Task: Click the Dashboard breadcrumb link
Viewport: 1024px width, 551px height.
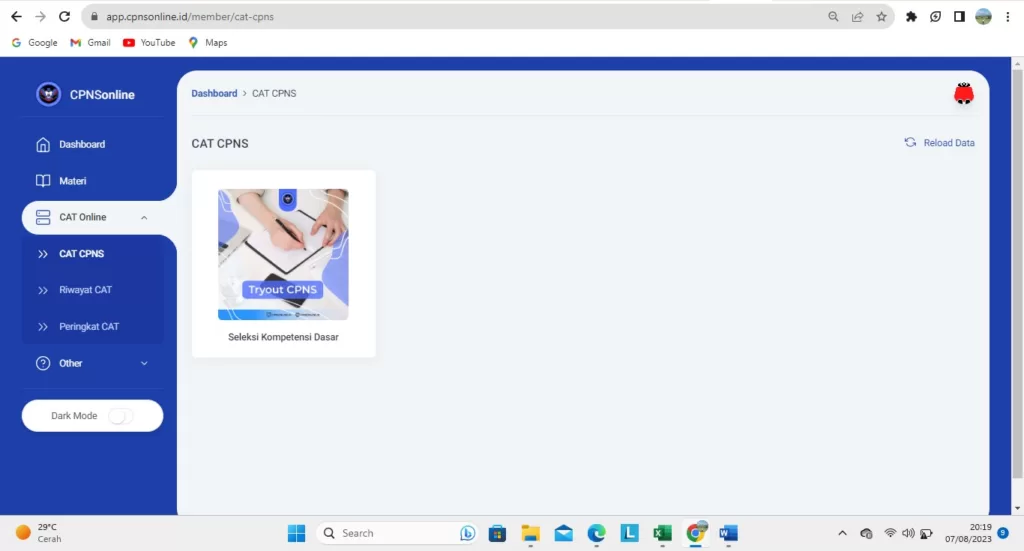Action: [214, 93]
